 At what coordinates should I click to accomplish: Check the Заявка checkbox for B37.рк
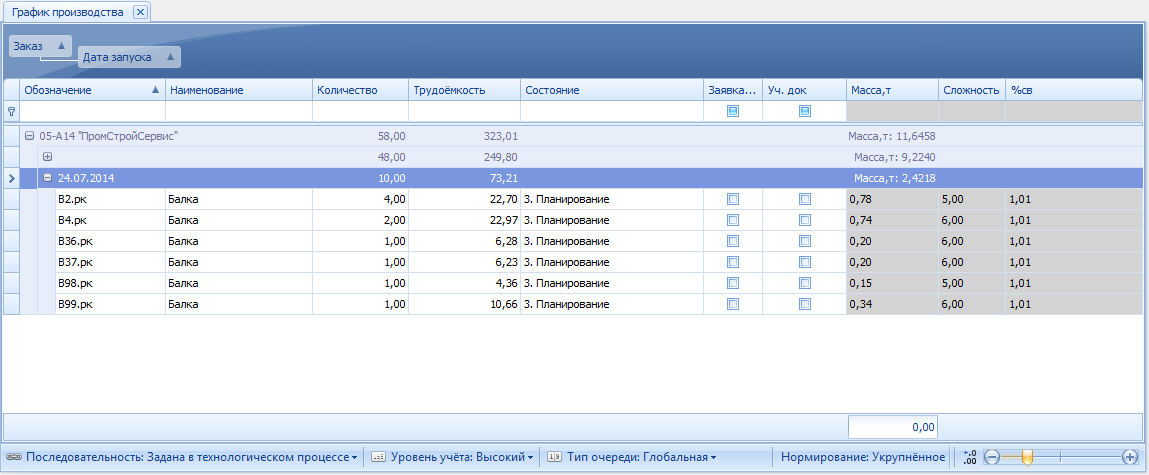733,262
